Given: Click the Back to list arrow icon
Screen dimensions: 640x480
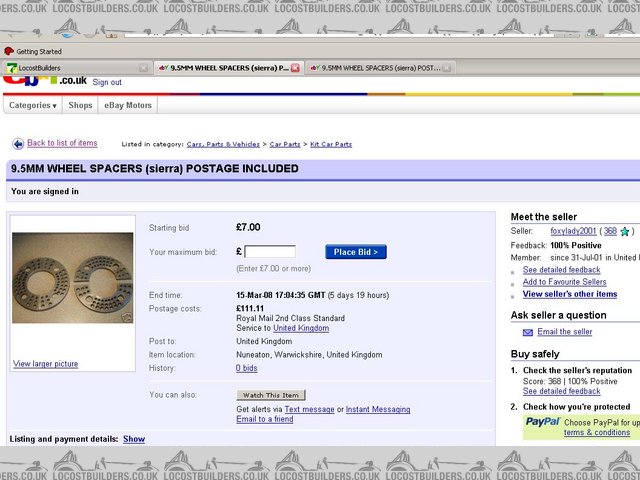Looking at the screenshot, I should tap(18, 144).
